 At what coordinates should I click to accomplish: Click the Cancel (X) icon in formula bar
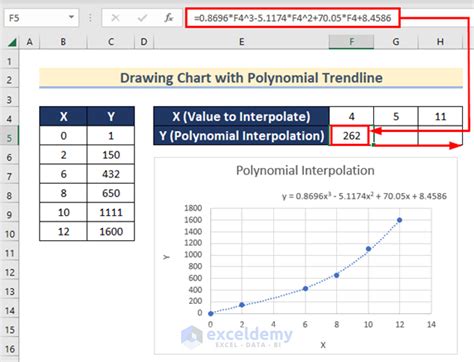(x=115, y=18)
